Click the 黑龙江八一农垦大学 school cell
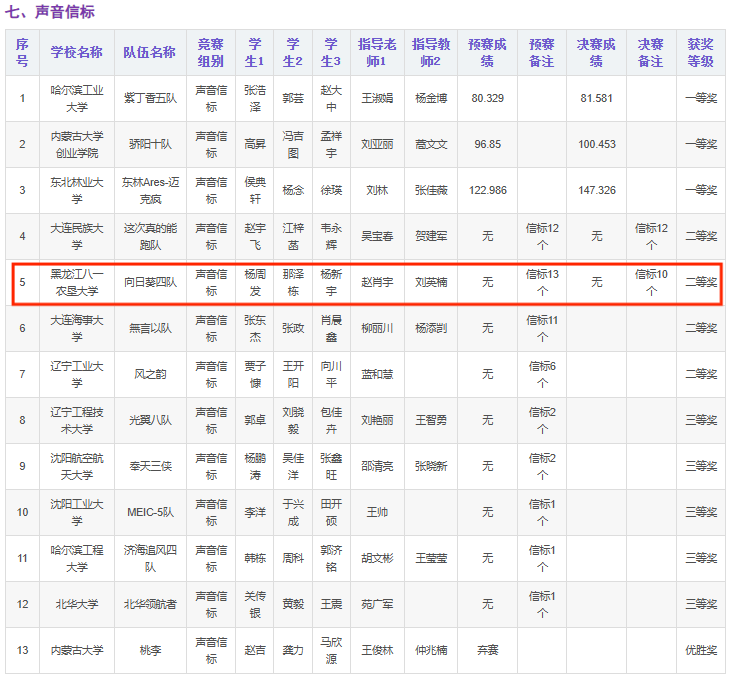This screenshot has width=736, height=688. (x=77, y=282)
